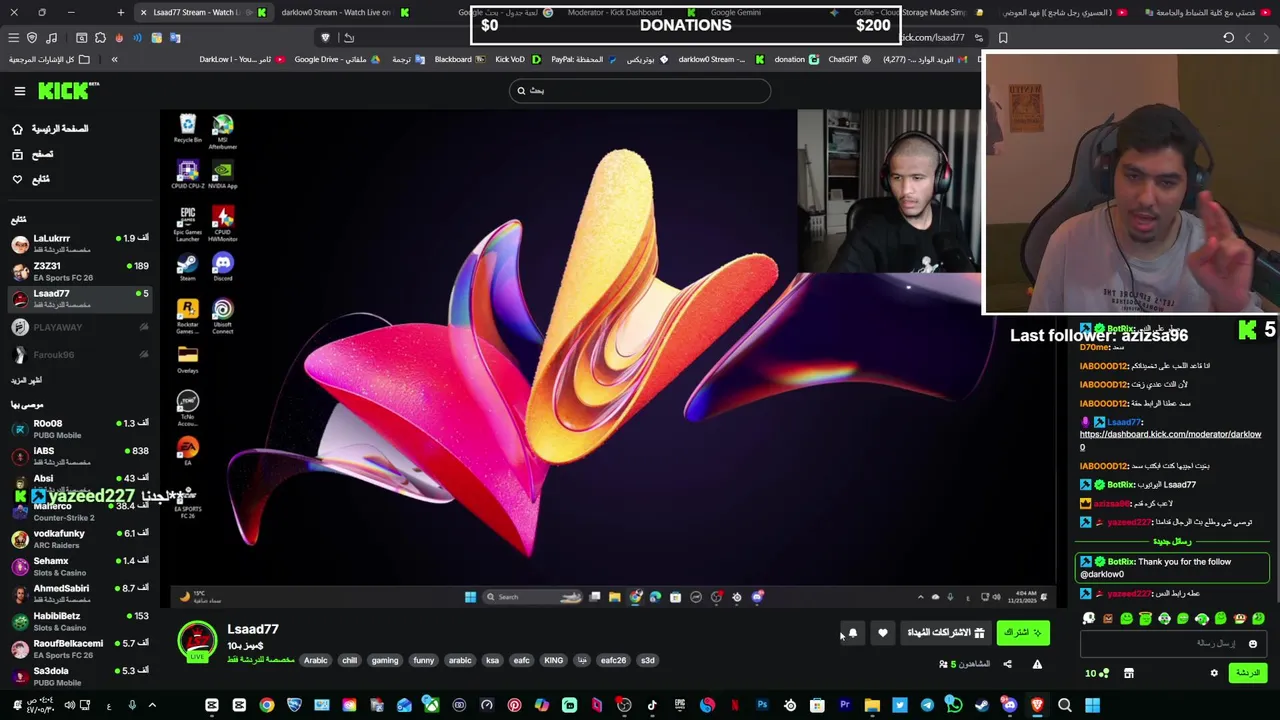Viewport: 1280px width, 720px height.
Task: Open the emoji picker in message box
Action: [x=1253, y=644]
